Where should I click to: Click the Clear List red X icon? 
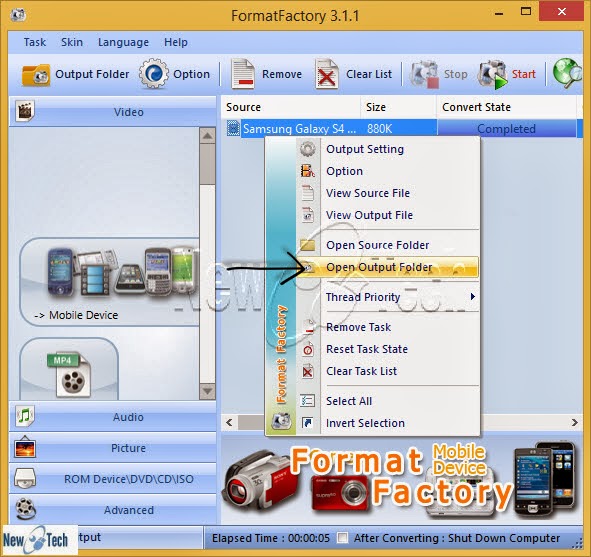click(x=326, y=74)
